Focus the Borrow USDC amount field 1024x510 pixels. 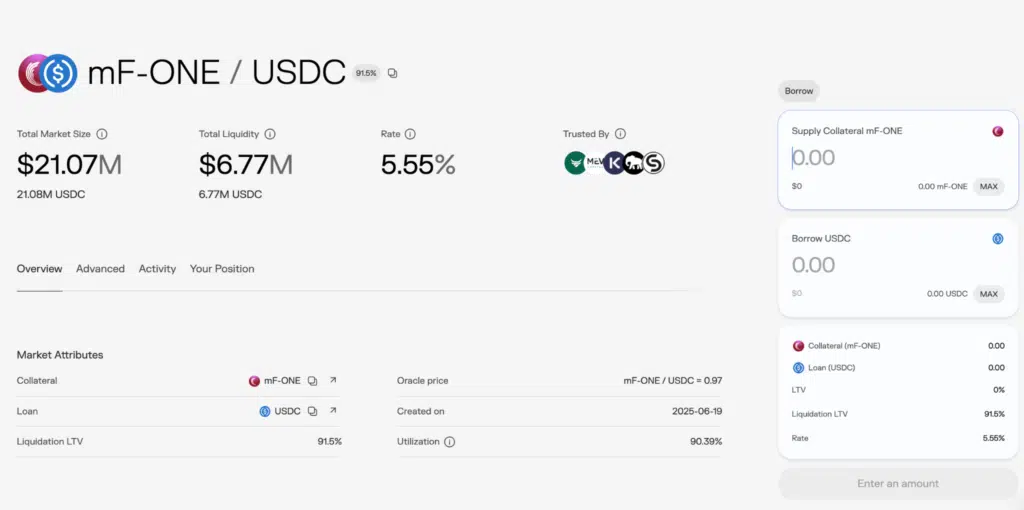tap(870, 265)
